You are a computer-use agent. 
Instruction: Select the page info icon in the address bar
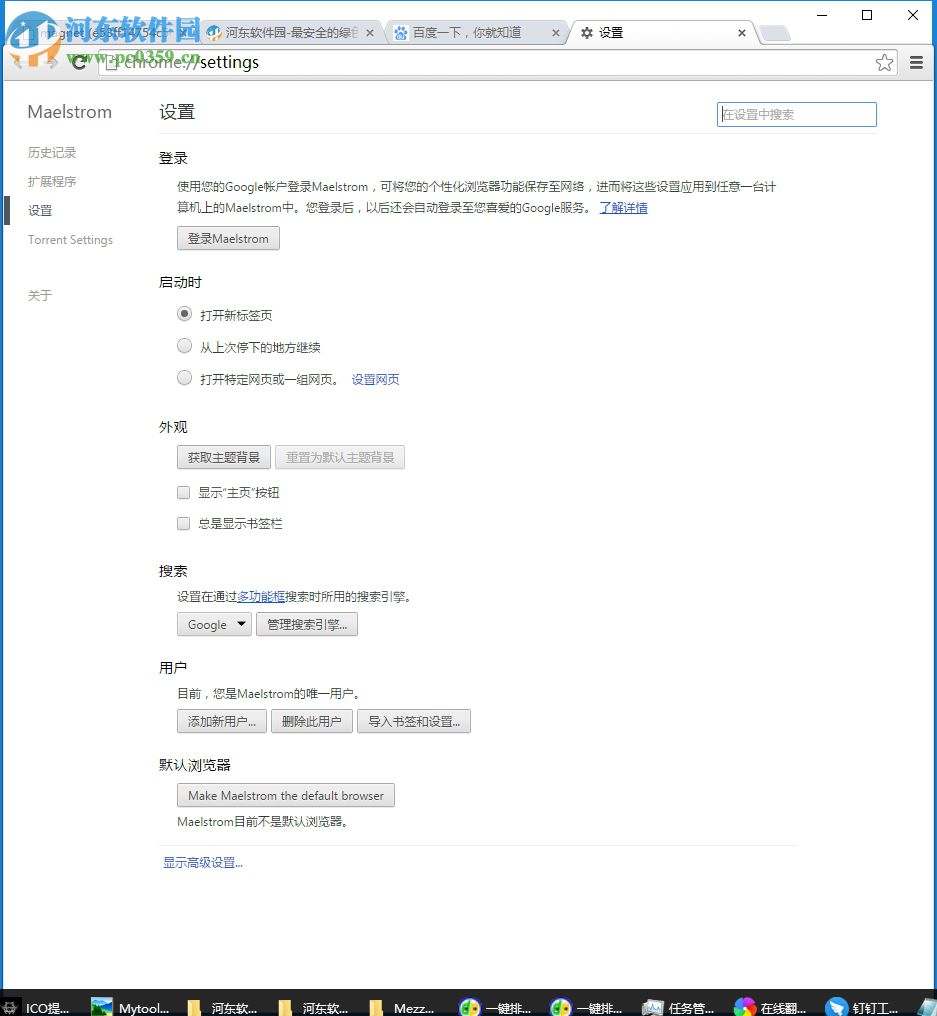point(110,62)
